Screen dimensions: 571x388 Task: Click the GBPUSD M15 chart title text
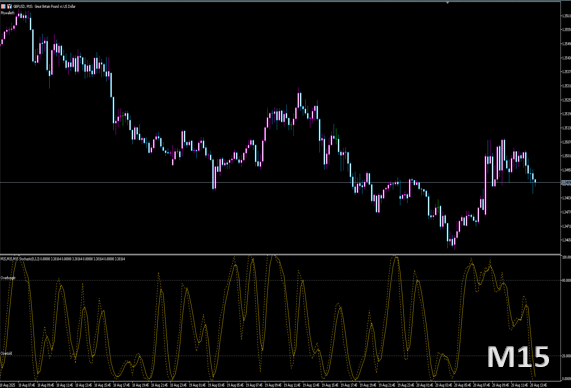click(x=44, y=6)
